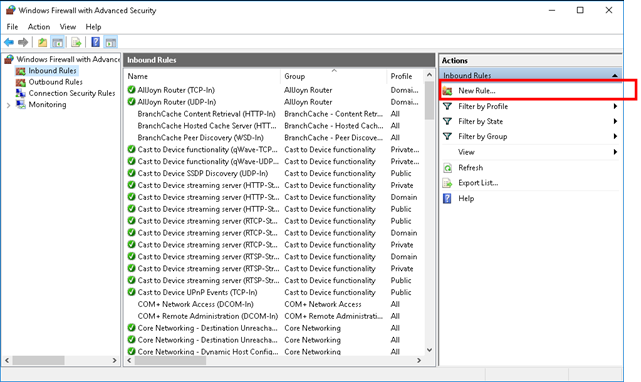Viewport: 641px width, 382px height.
Task: Click the Up one level folder icon
Action: (x=42, y=42)
